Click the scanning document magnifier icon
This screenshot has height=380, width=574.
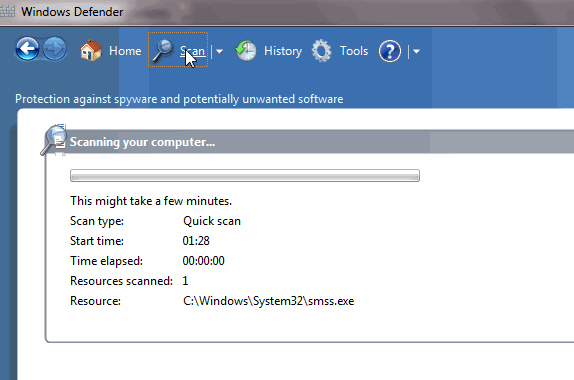[x=53, y=139]
